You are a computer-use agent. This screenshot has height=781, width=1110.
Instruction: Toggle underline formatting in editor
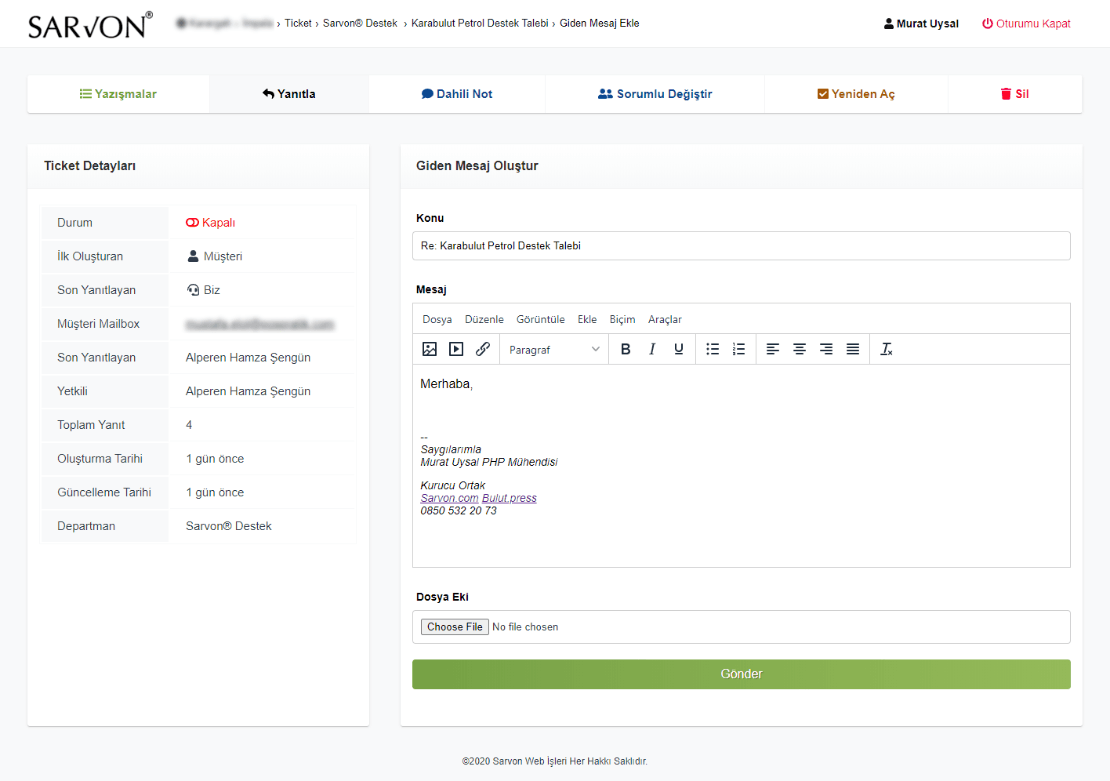tap(679, 349)
